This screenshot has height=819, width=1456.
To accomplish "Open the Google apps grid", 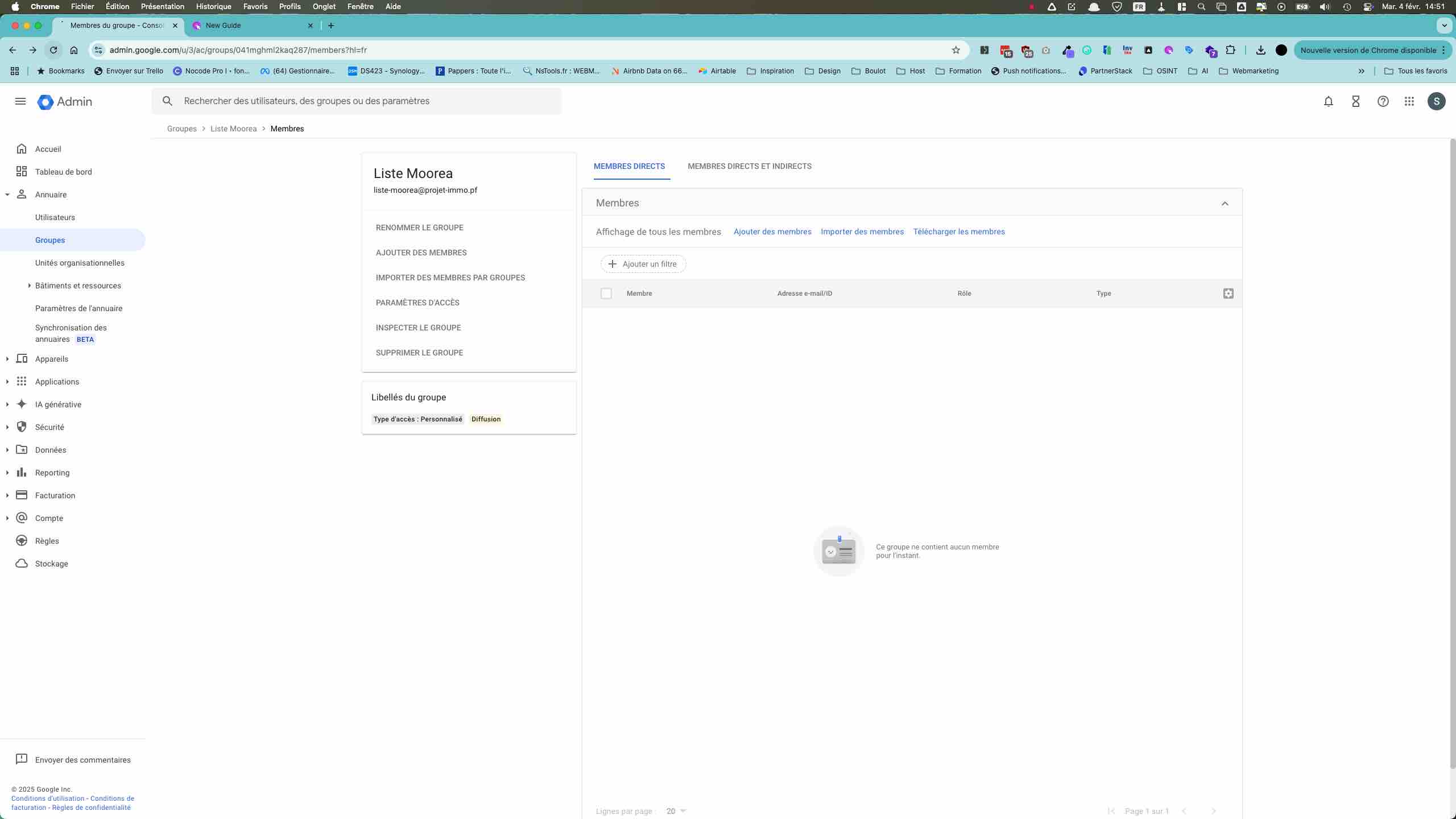I will 1409,101.
